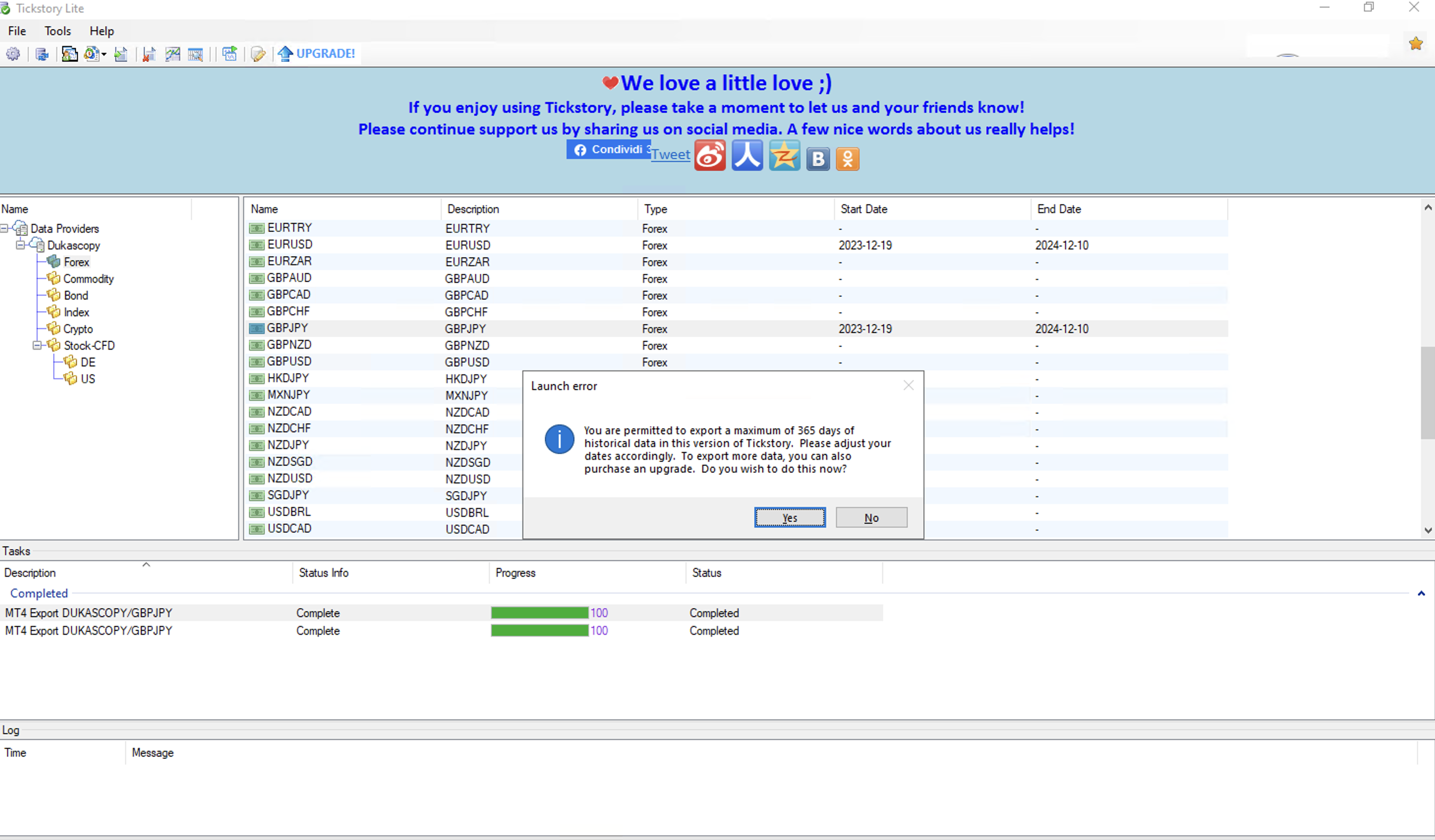This screenshot has width=1435, height=840.
Task: Share via the Qzone star icon
Action: 784,155
